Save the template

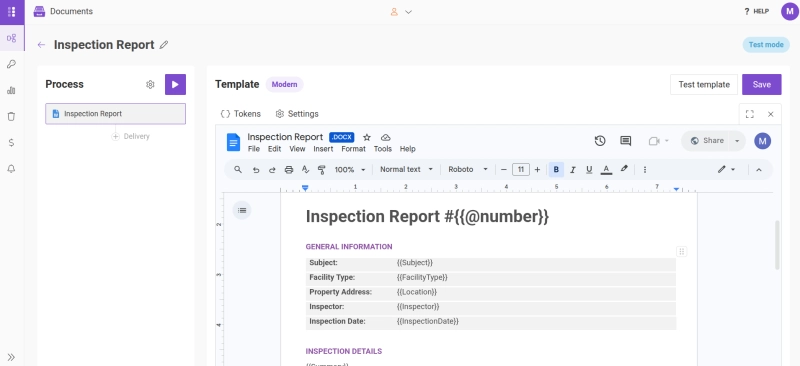(x=761, y=85)
